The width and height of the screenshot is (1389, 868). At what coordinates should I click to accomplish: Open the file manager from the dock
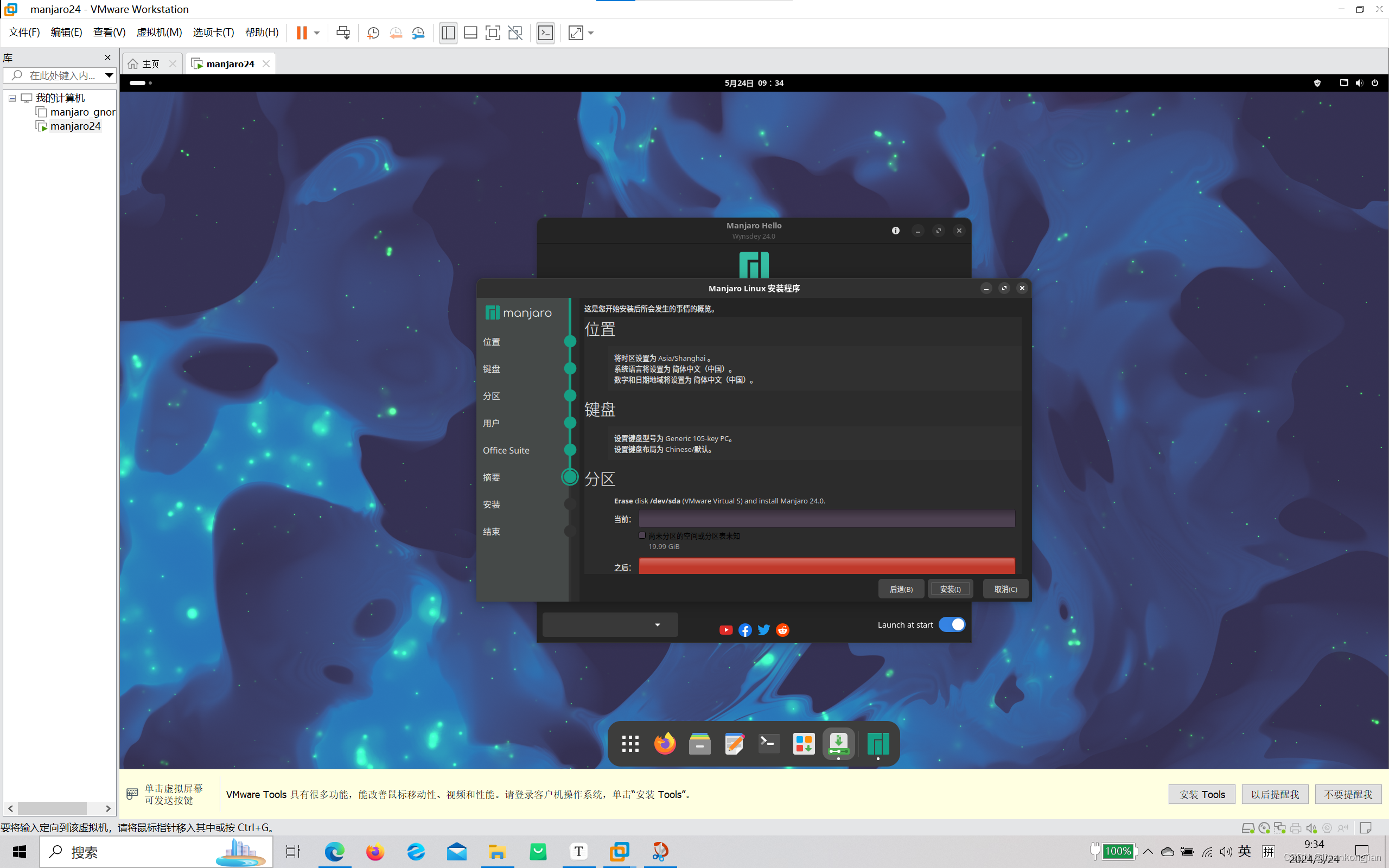[x=700, y=743]
